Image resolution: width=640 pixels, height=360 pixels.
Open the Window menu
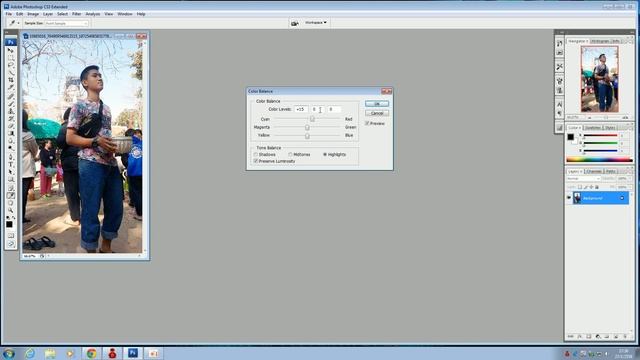click(x=125, y=14)
